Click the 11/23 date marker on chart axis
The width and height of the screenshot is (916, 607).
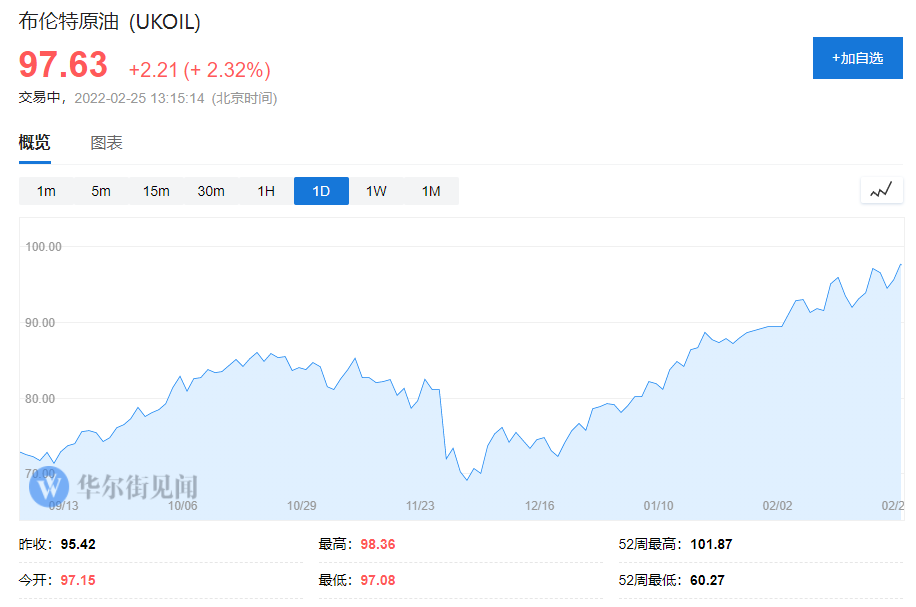[x=420, y=505]
